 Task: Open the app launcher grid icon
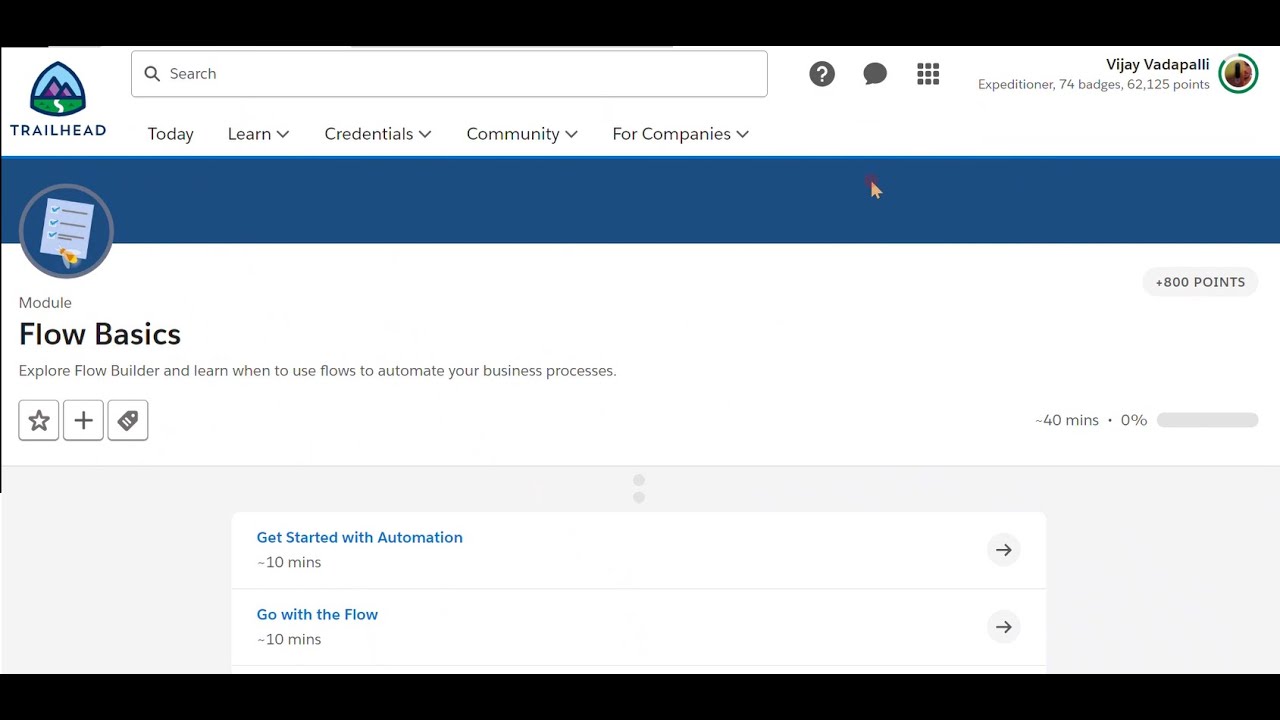tap(928, 74)
